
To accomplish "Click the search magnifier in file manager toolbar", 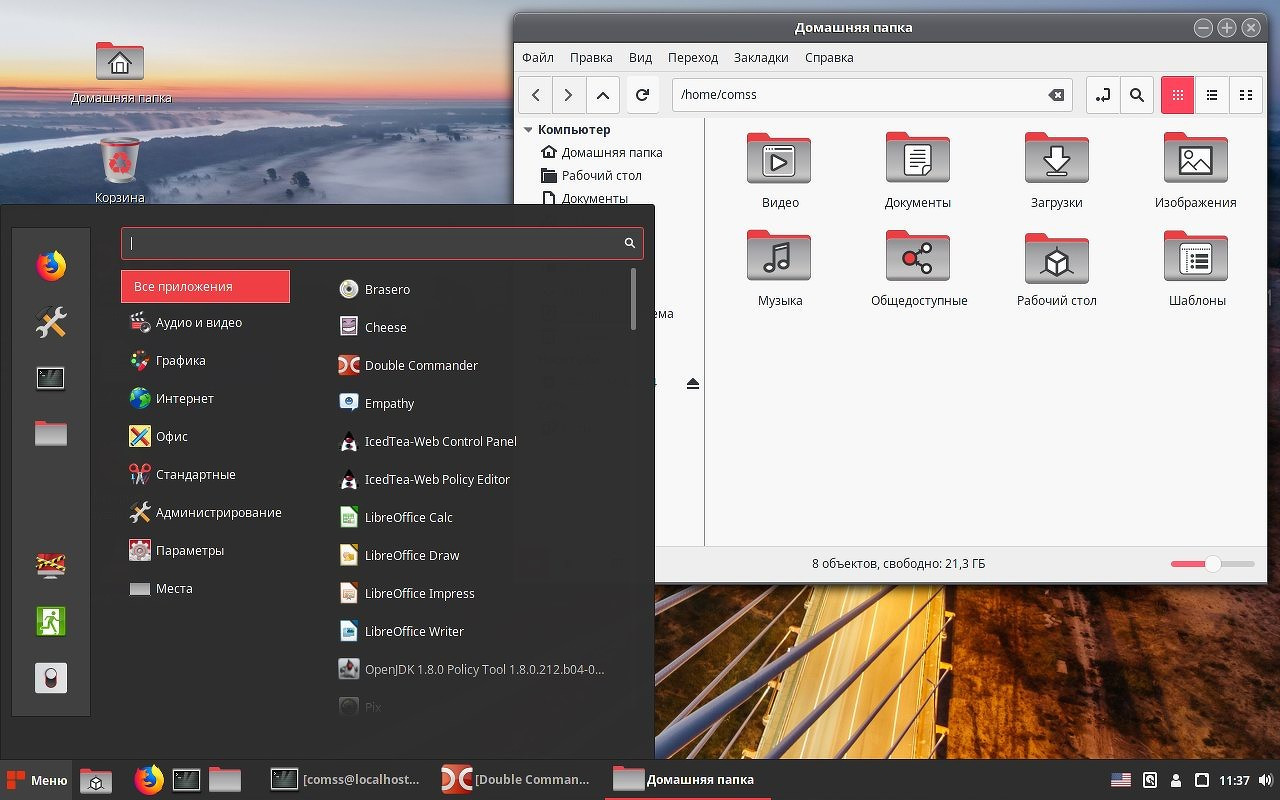I will pyautogui.click(x=1136, y=95).
